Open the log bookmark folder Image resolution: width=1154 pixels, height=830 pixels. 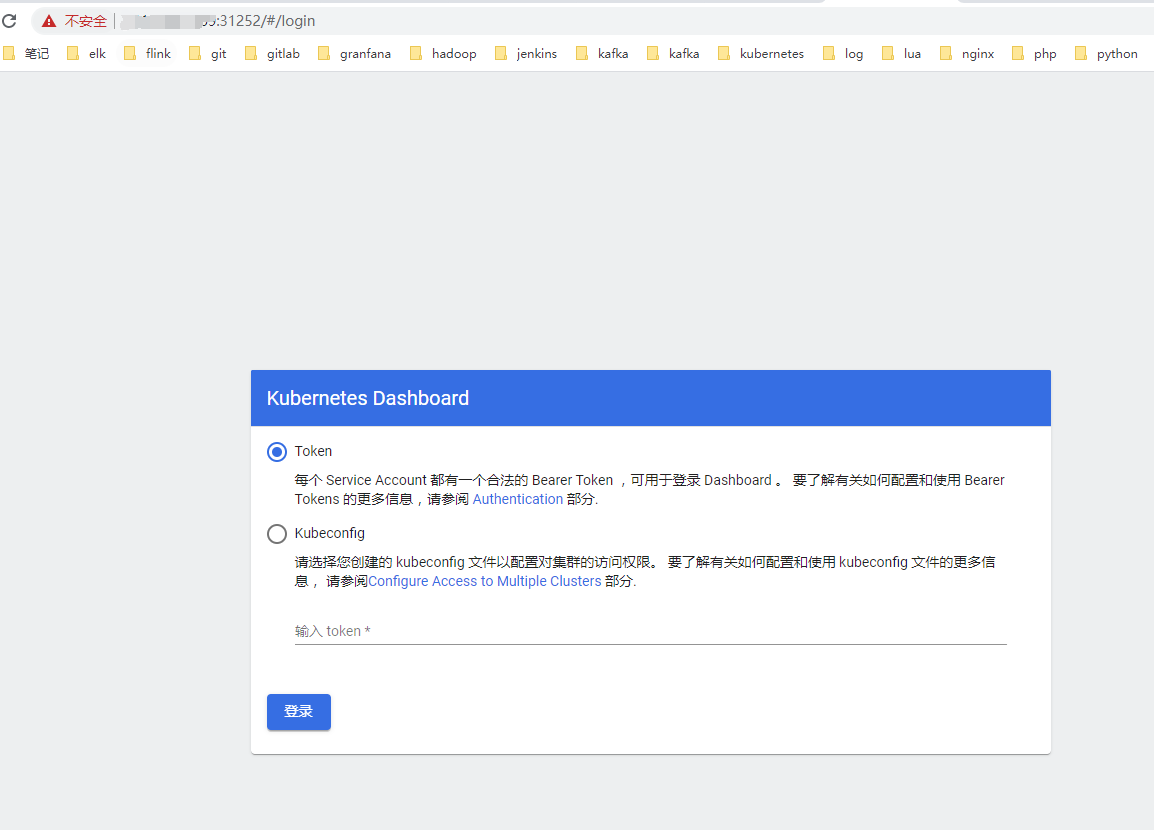(x=843, y=53)
